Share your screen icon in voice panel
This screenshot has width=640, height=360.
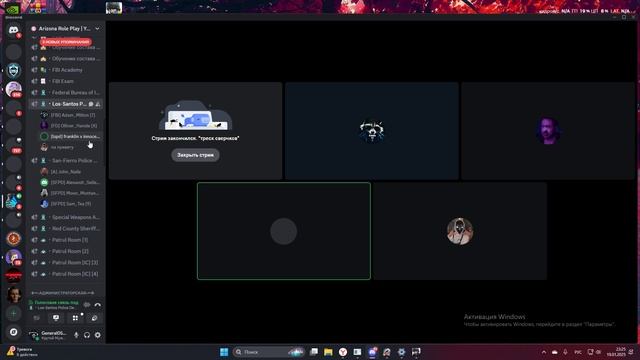(x=56, y=318)
